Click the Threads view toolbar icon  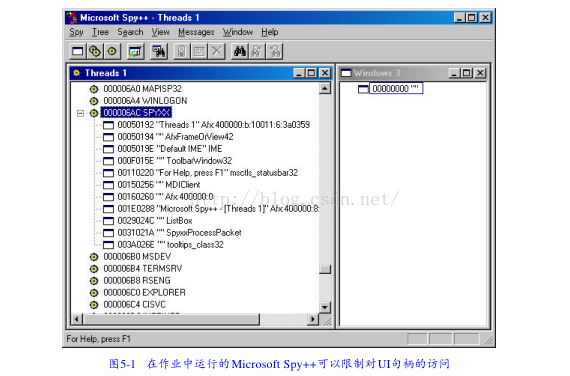[112, 51]
